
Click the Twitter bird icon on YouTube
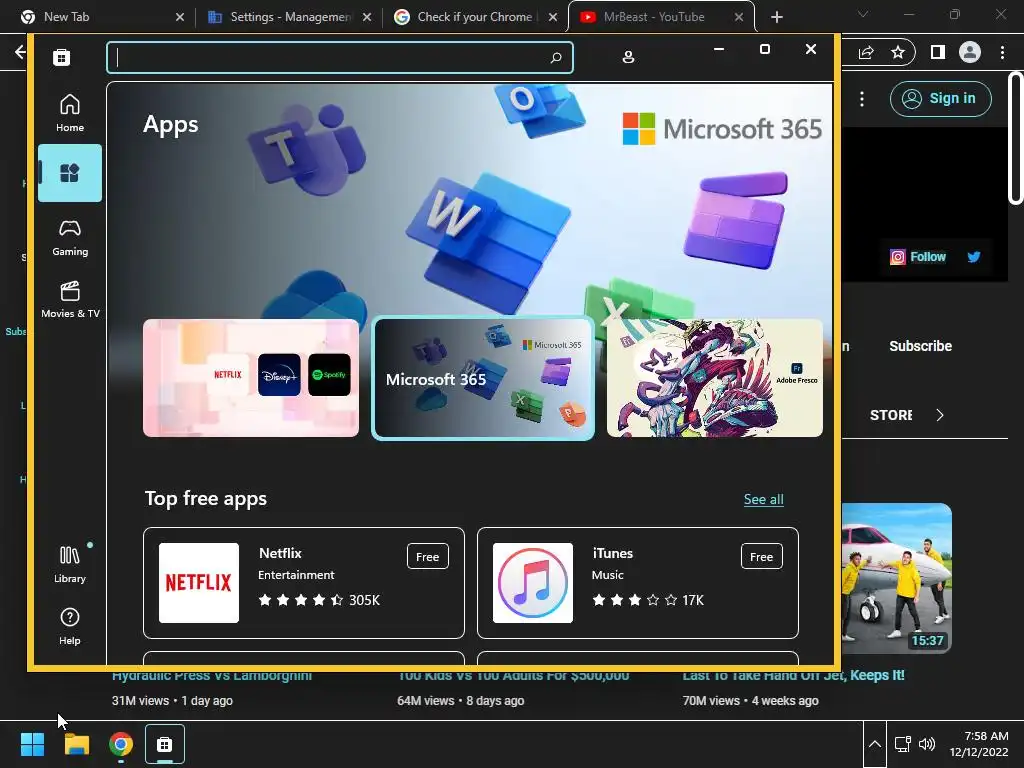coord(974,257)
